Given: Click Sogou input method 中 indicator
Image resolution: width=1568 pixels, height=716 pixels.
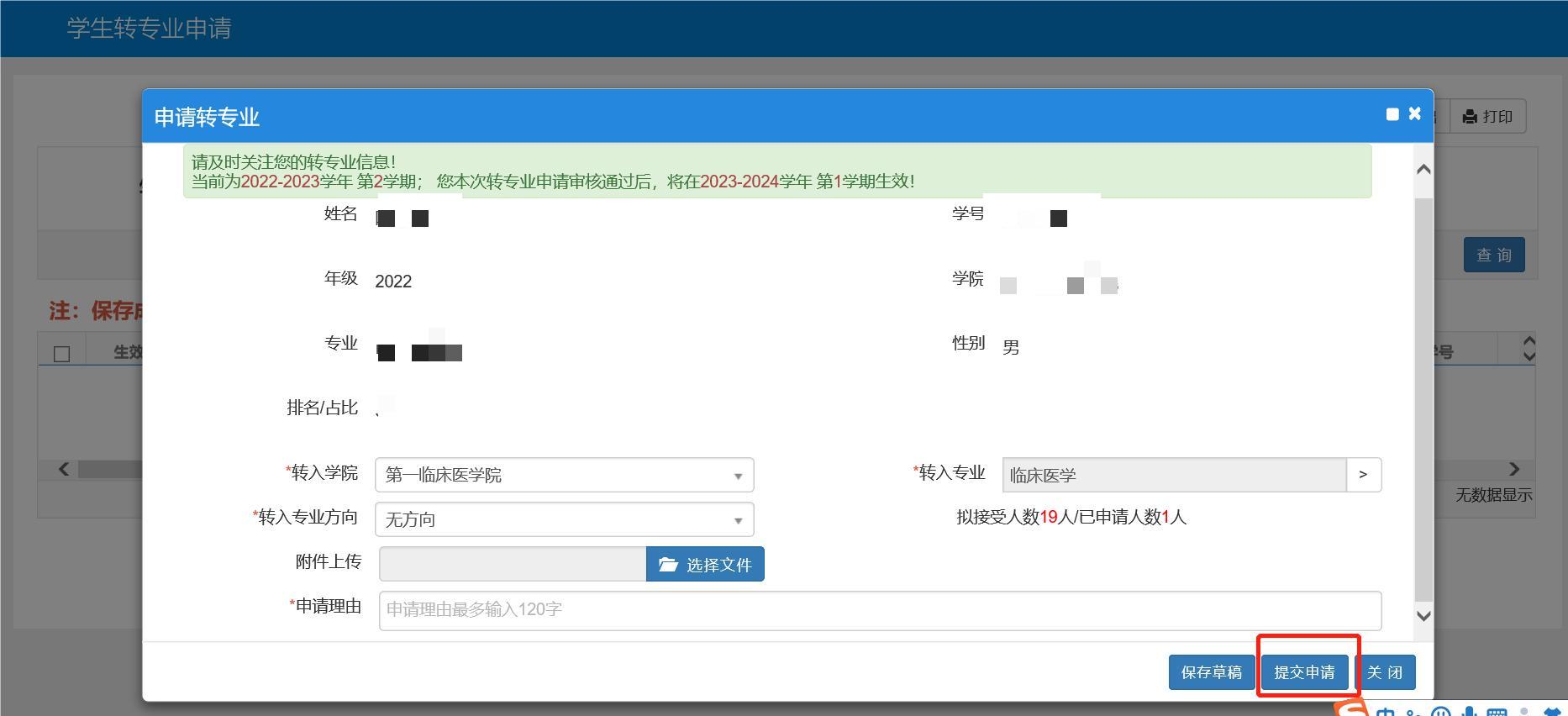Looking at the screenshot, I should click(x=1386, y=712).
